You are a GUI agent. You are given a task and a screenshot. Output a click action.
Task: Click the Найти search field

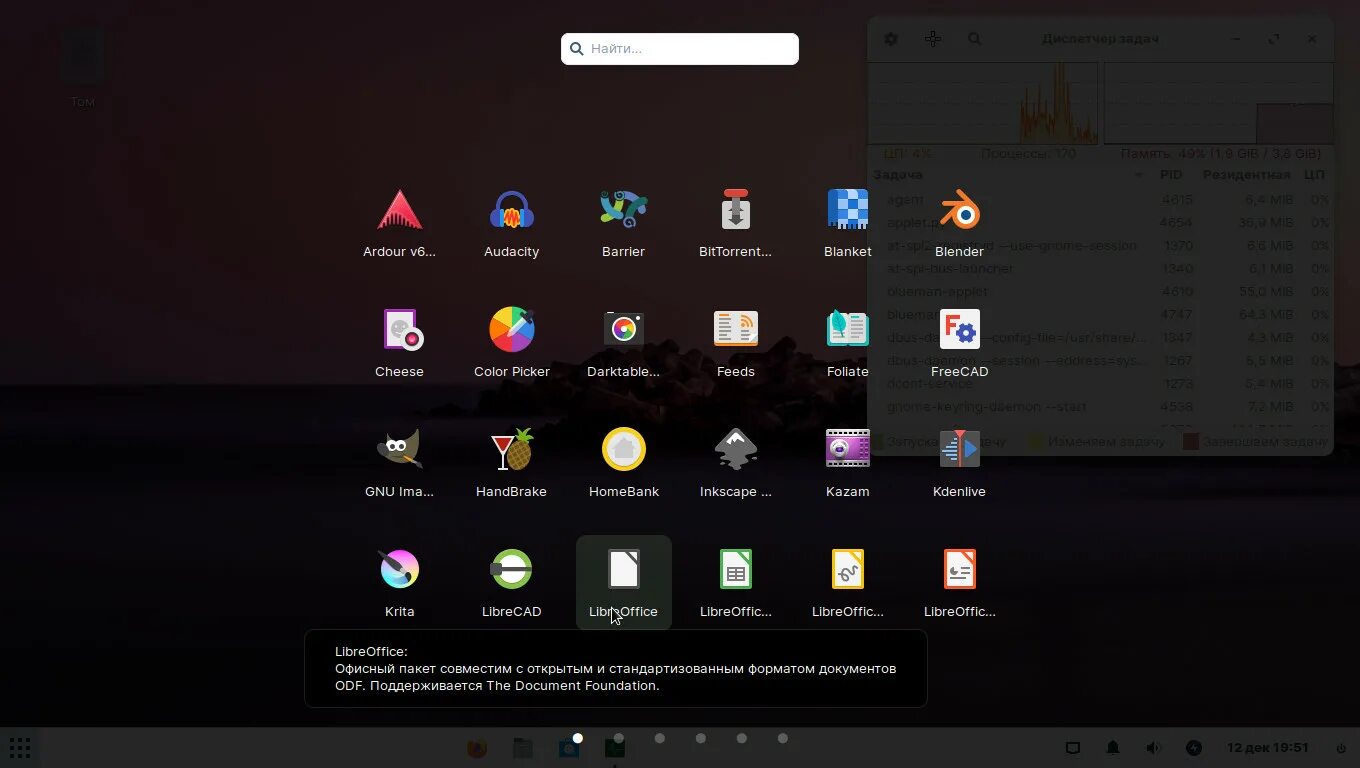point(679,48)
